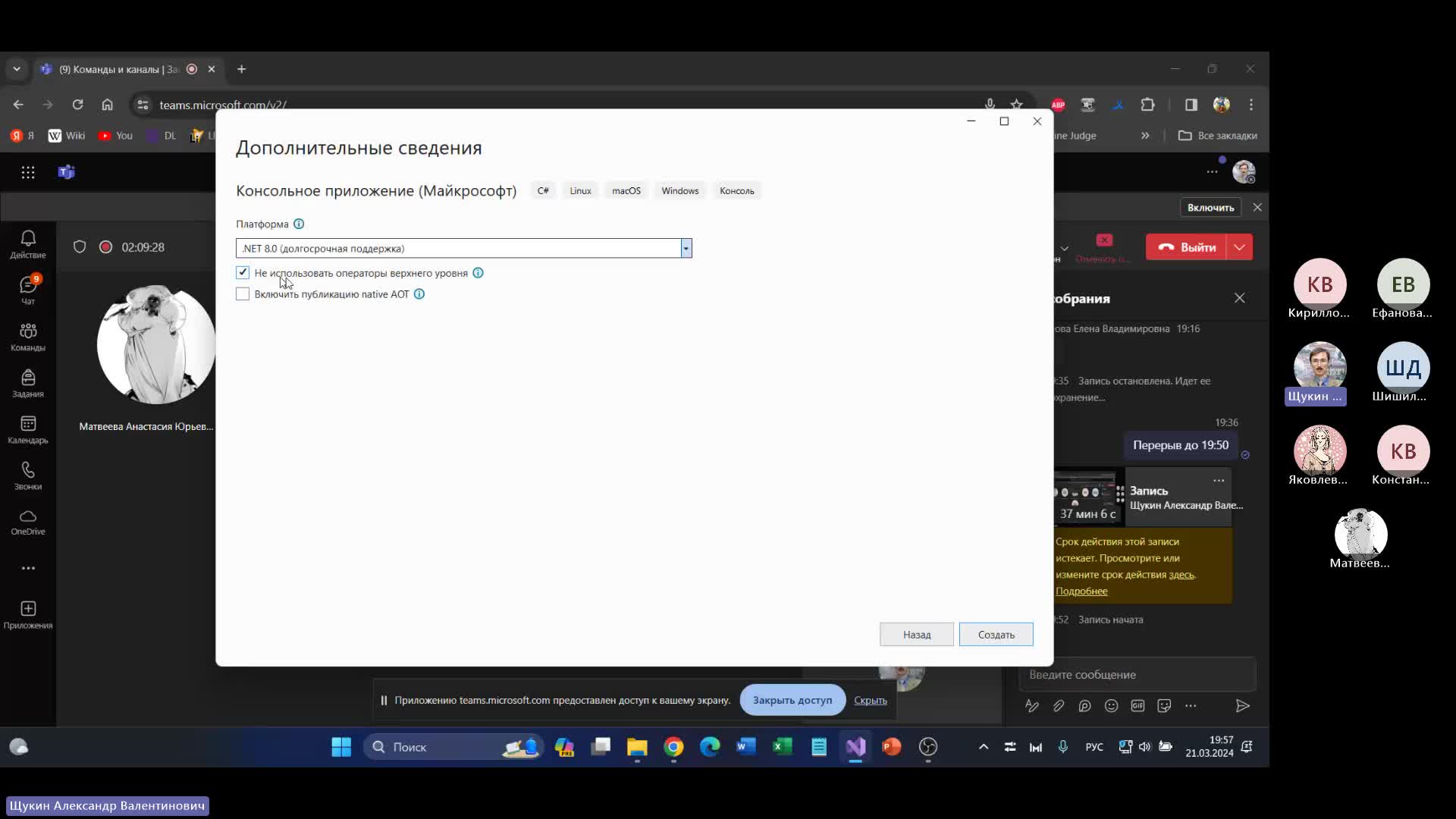This screenshot has width=1456, height=819.
Task: Open Excel from taskbar
Action: coord(783,748)
